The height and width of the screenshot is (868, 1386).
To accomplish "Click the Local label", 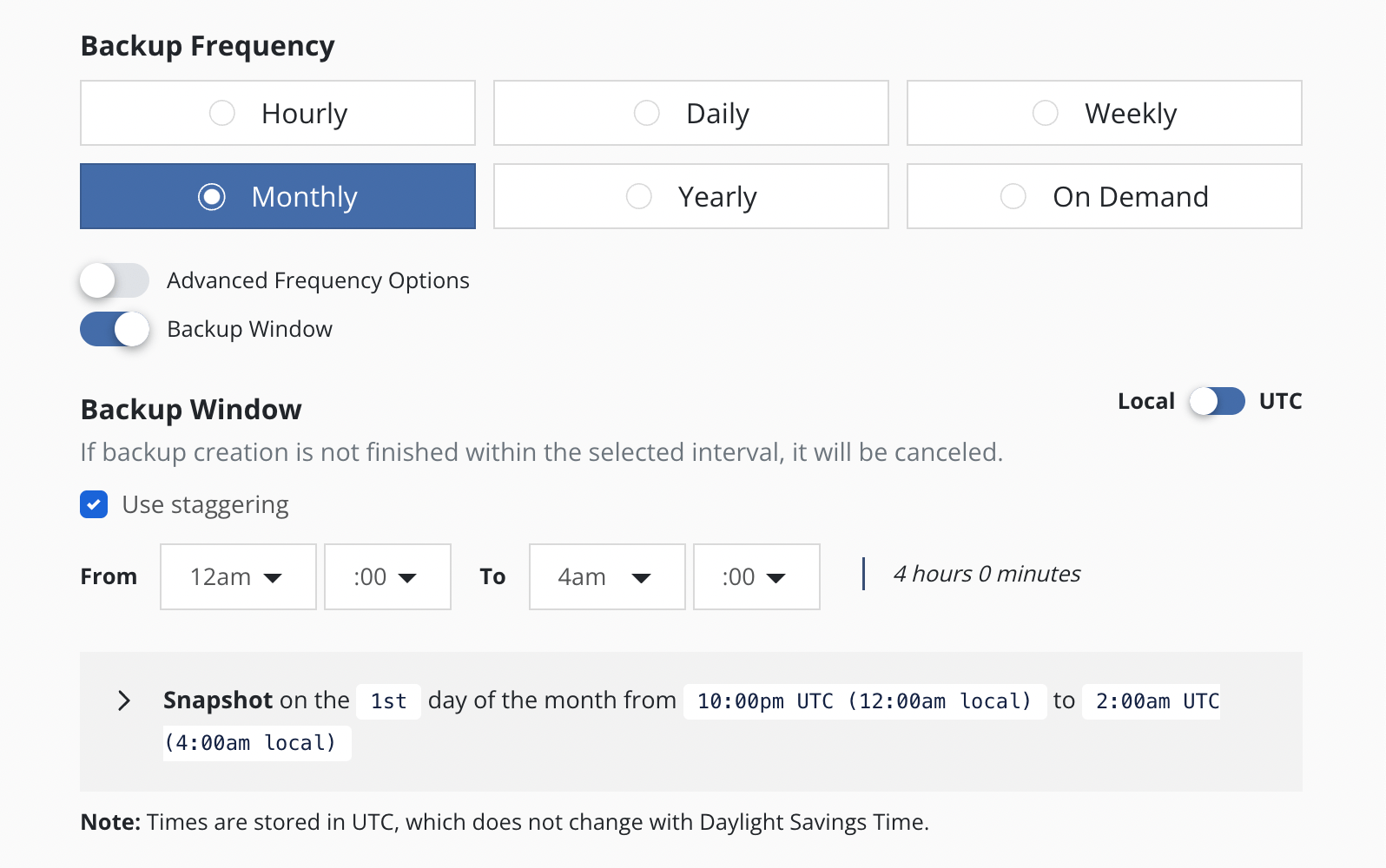I will pos(1145,401).
